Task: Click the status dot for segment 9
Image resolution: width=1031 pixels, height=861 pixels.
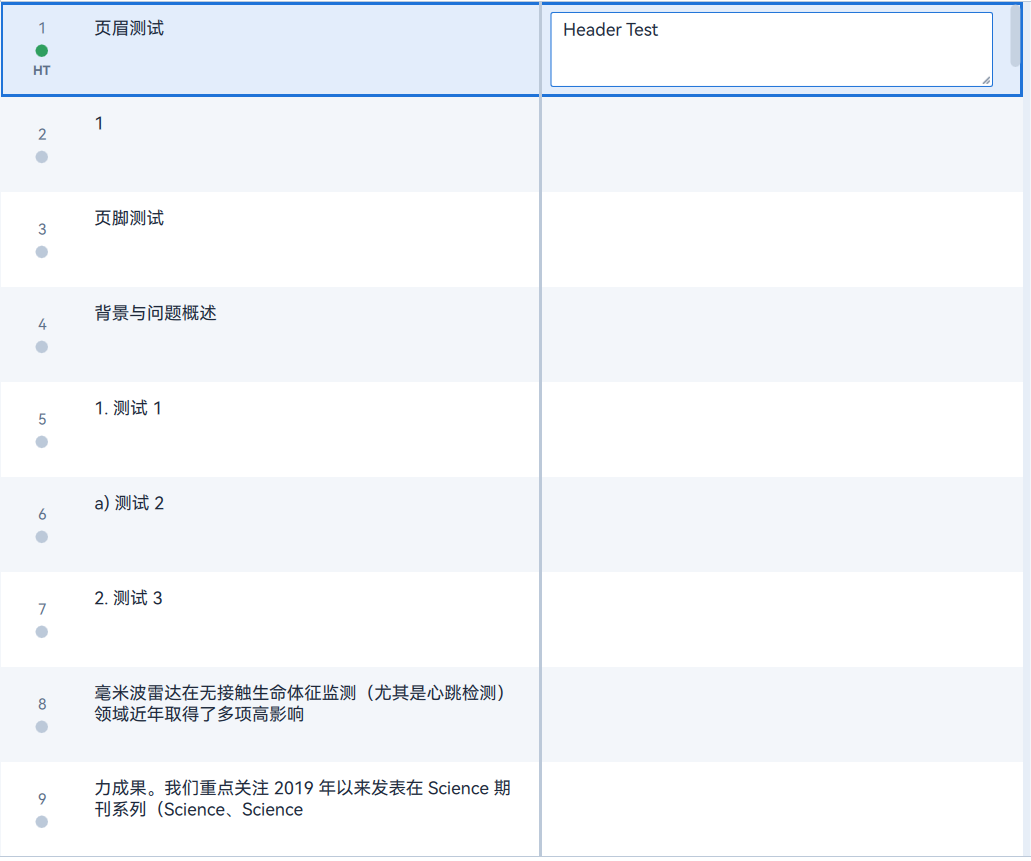Action: pos(42,822)
